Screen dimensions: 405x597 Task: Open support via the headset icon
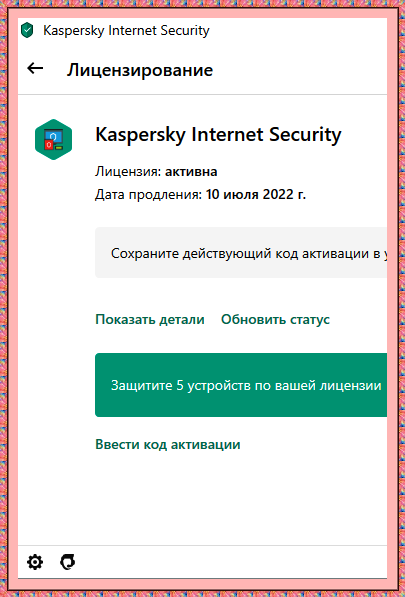point(68,562)
